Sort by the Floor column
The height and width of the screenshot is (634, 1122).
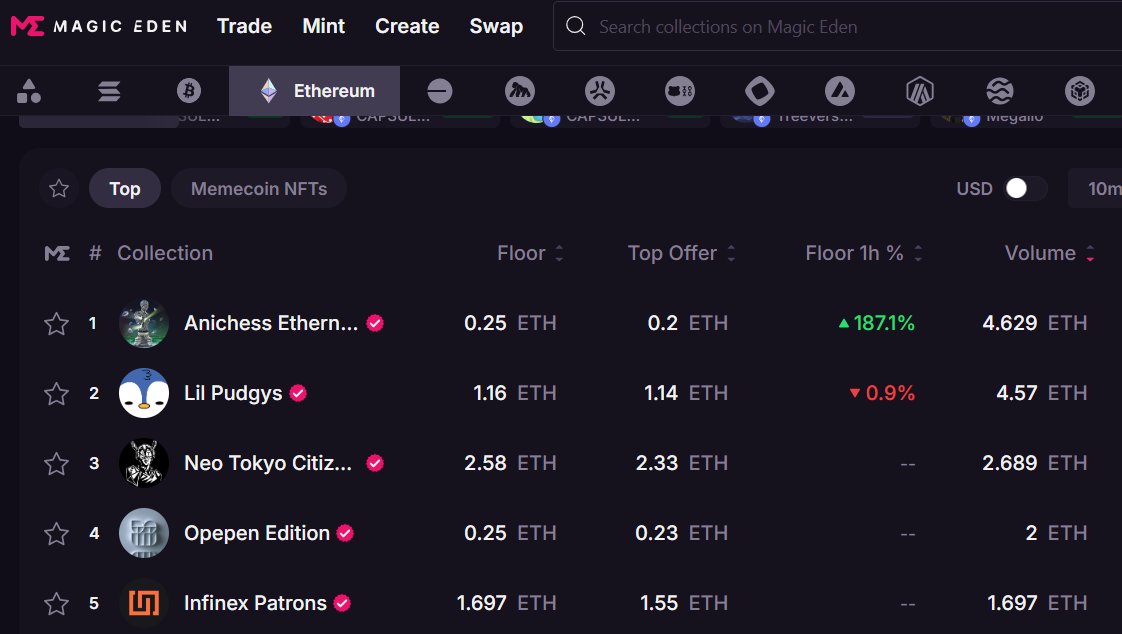530,253
